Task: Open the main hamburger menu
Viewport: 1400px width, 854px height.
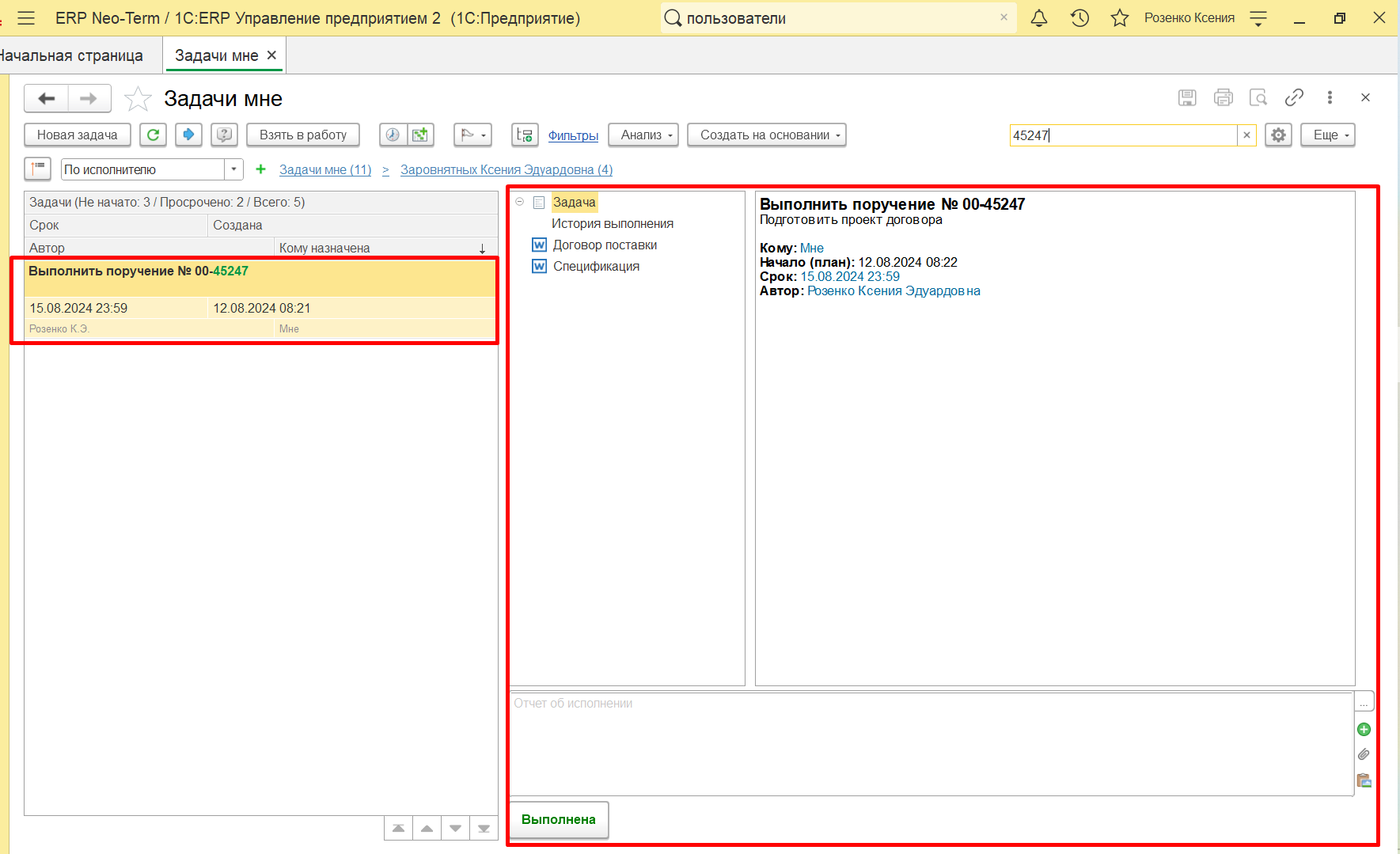Action: tap(26, 17)
